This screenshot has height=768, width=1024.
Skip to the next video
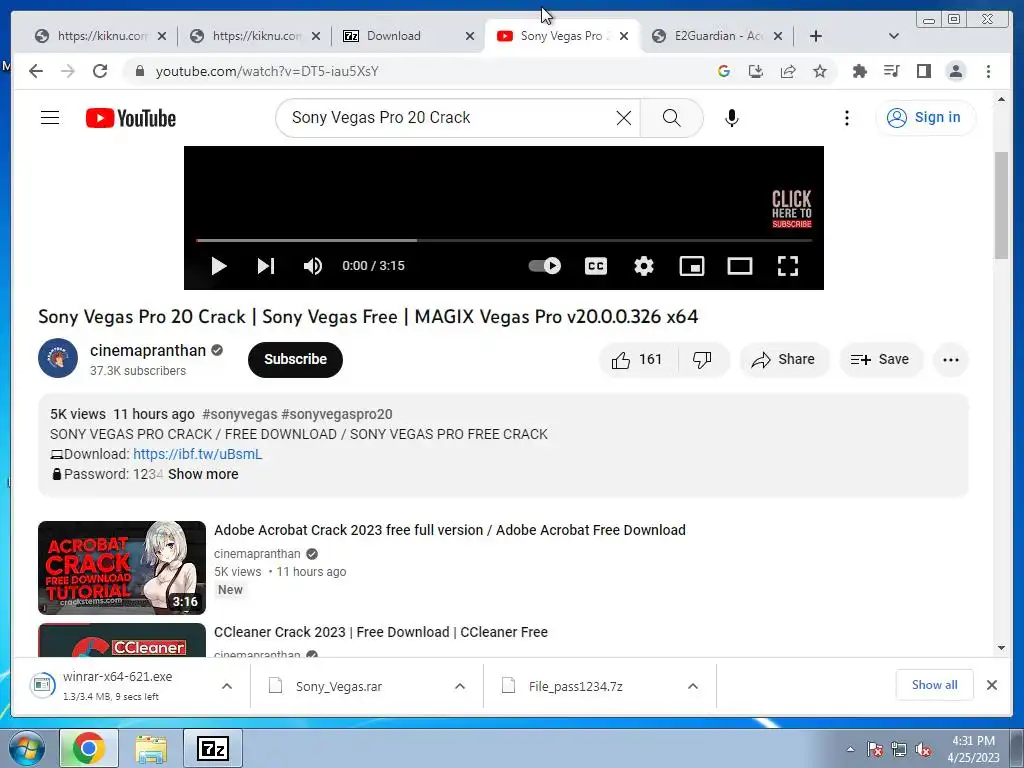click(266, 266)
